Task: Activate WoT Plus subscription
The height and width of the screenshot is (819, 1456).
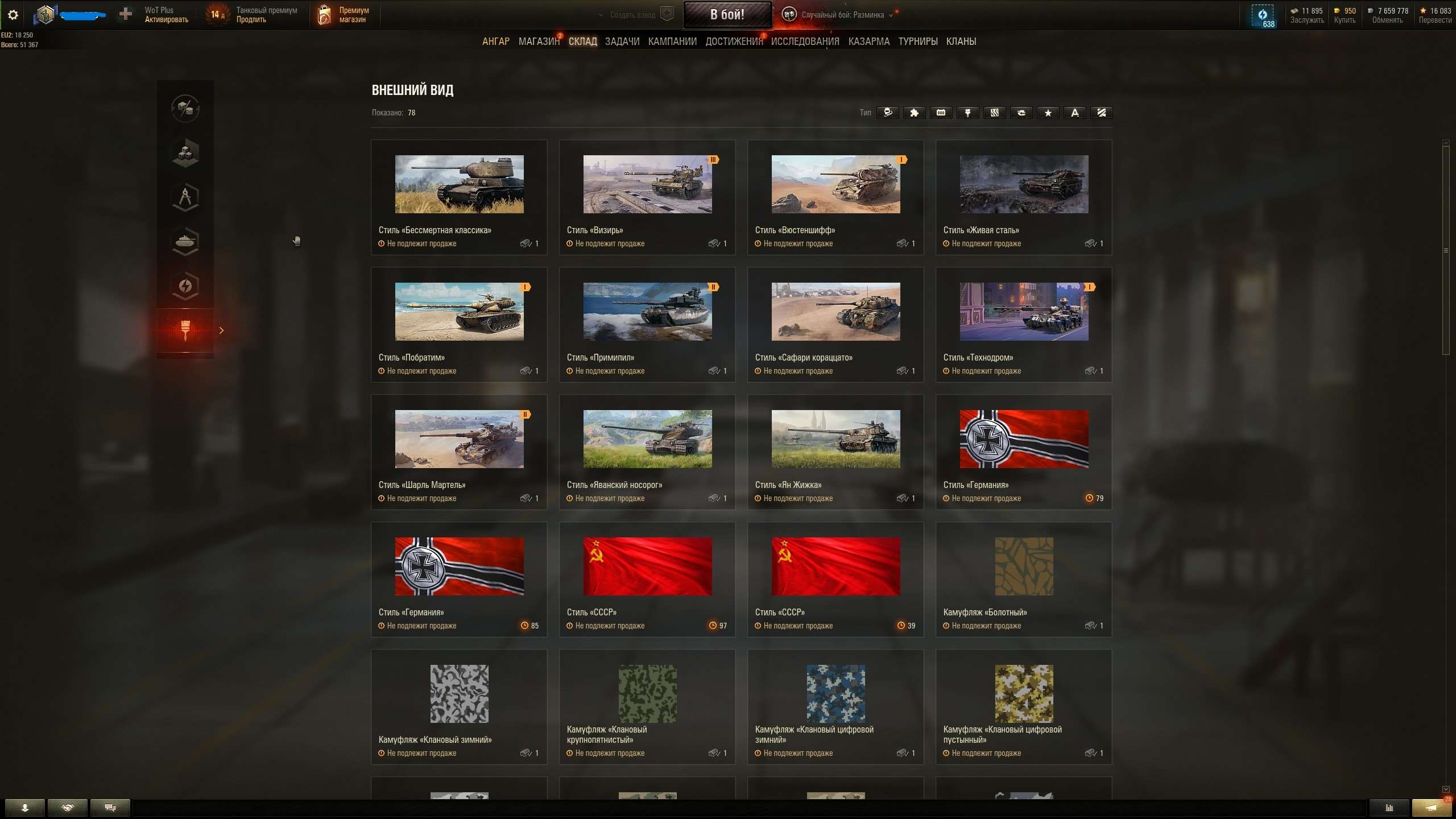Action: pos(166,19)
